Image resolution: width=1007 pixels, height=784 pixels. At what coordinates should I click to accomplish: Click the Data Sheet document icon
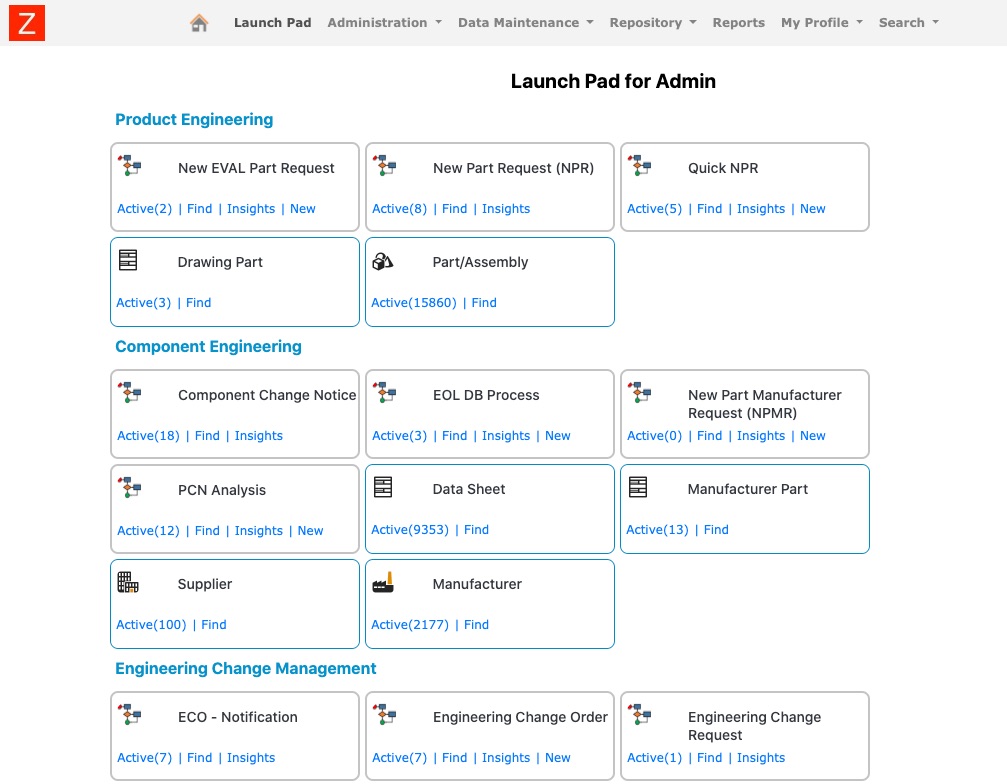click(x=383, y=487)
